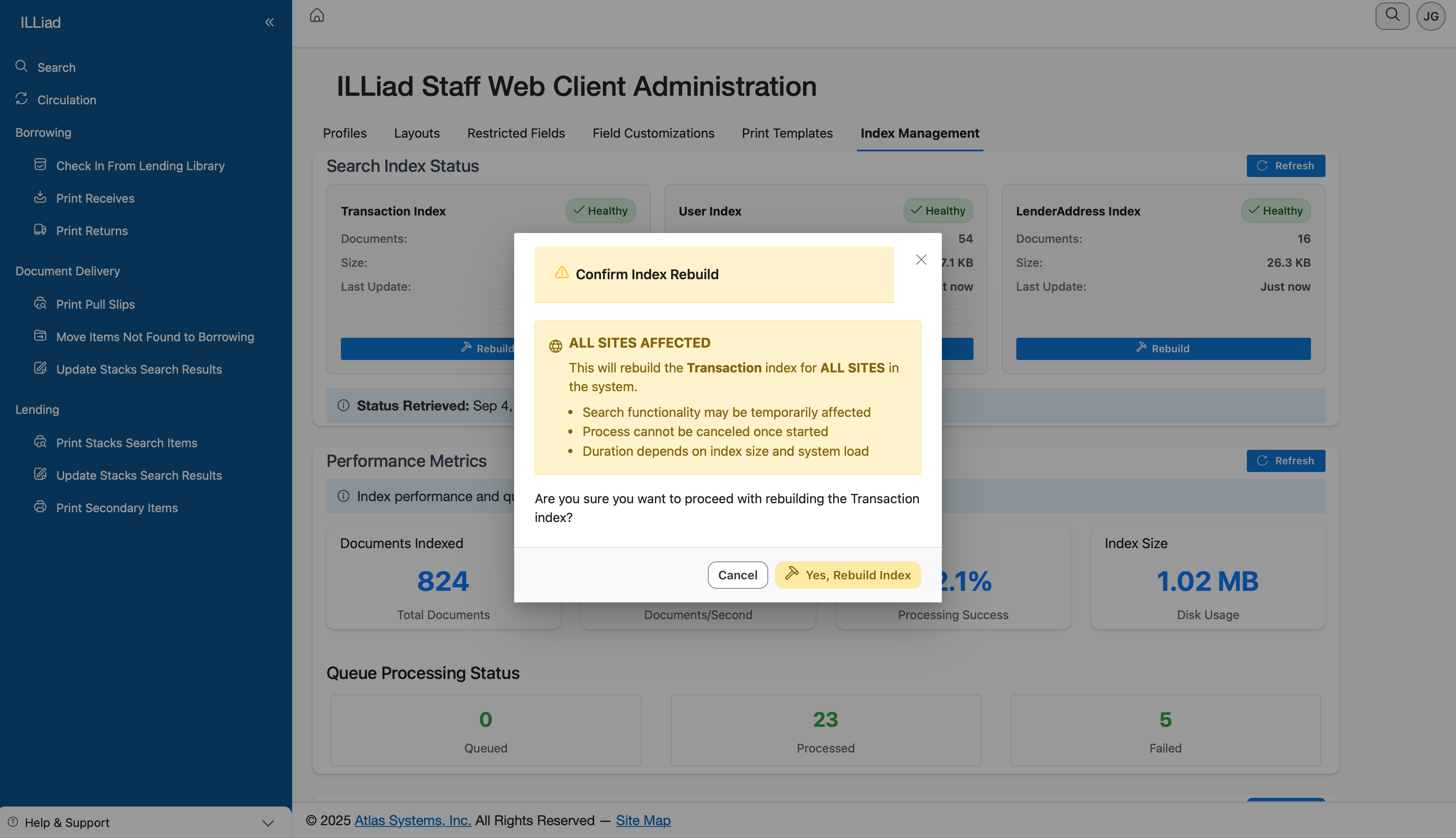Click Move Items Not Found to Borrowing
The height and width of the screenshot is (838, 1456).
click(155, 337)
